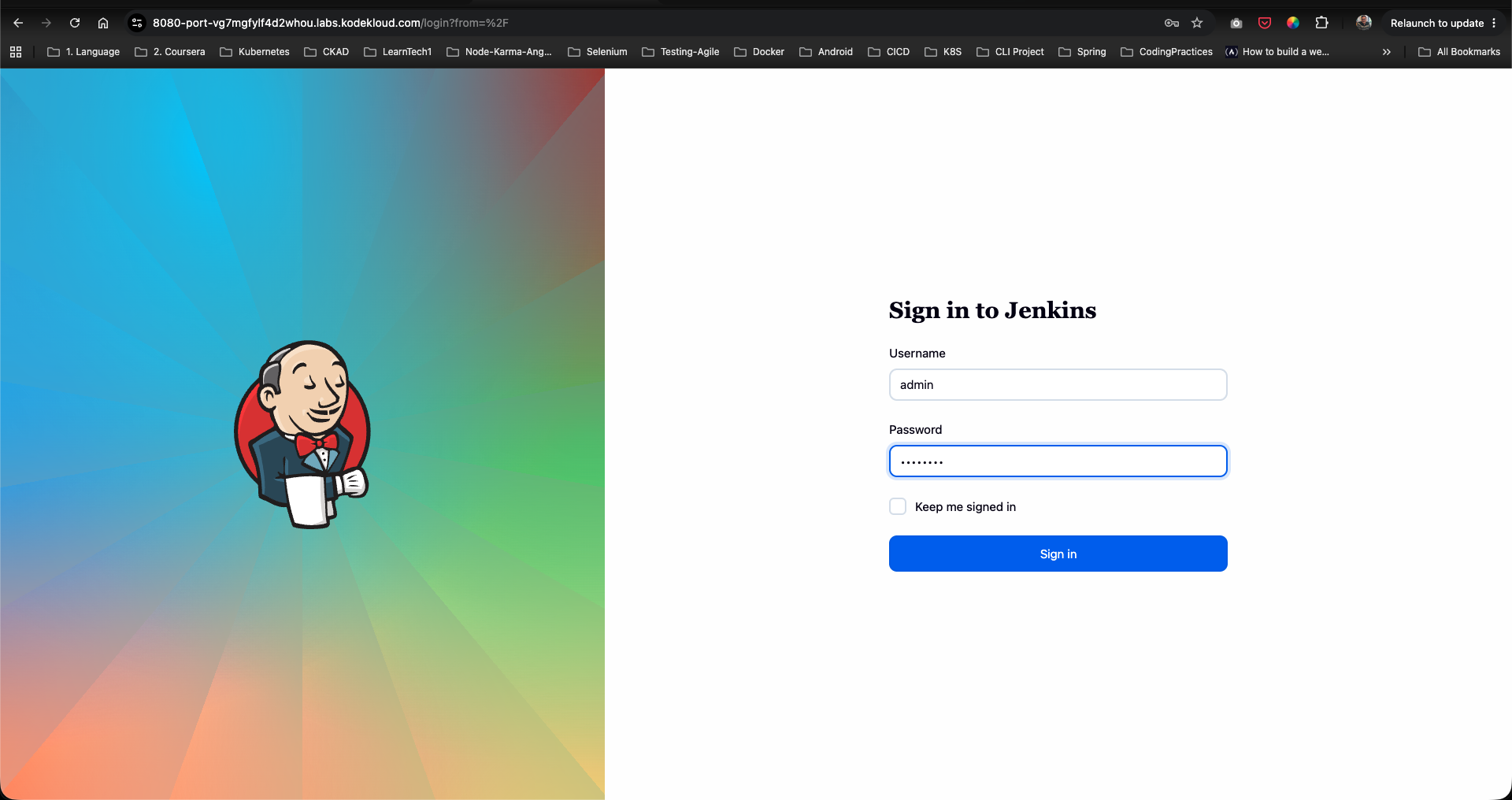This screenshot has width=1512, height=800.
Task: Open the Android bookmark folder
Action: coord(826,52)
